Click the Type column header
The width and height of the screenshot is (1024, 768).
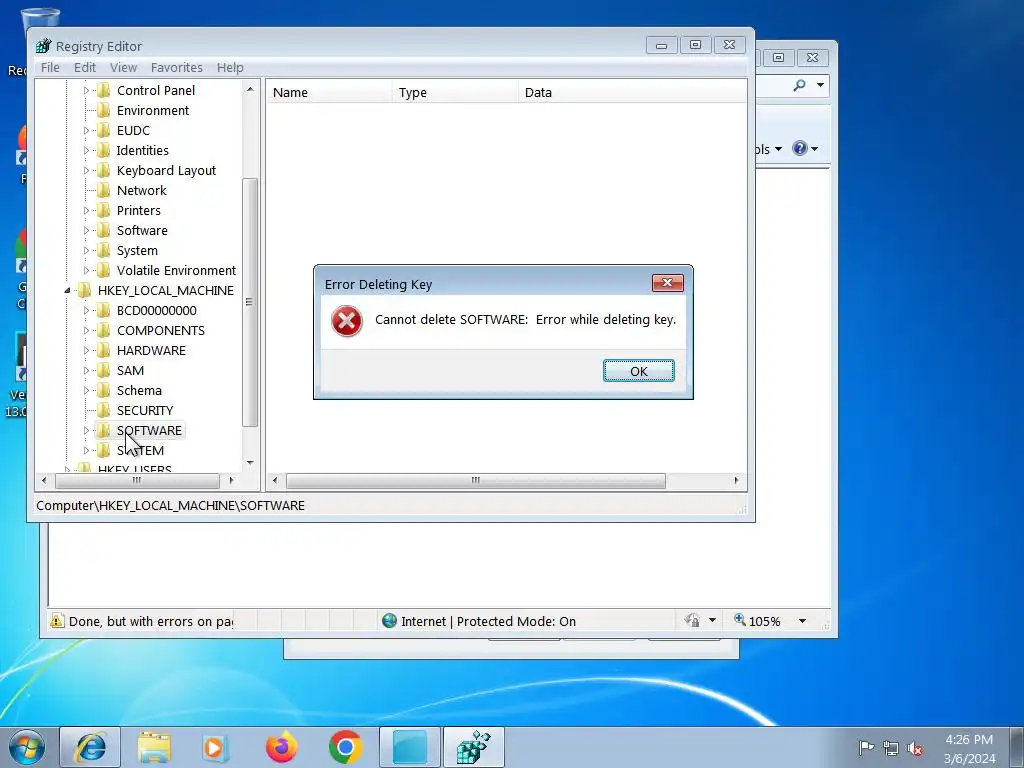[455, 93]
